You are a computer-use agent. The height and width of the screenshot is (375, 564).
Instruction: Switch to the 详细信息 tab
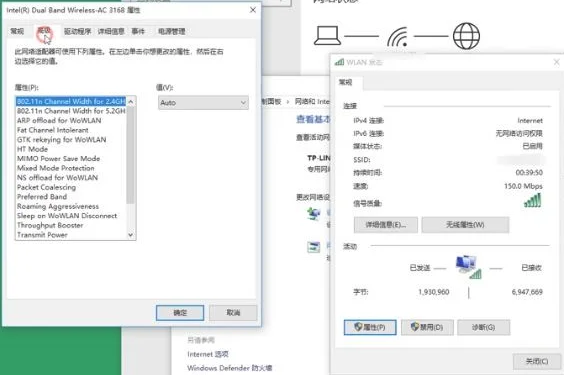(111, 32)
